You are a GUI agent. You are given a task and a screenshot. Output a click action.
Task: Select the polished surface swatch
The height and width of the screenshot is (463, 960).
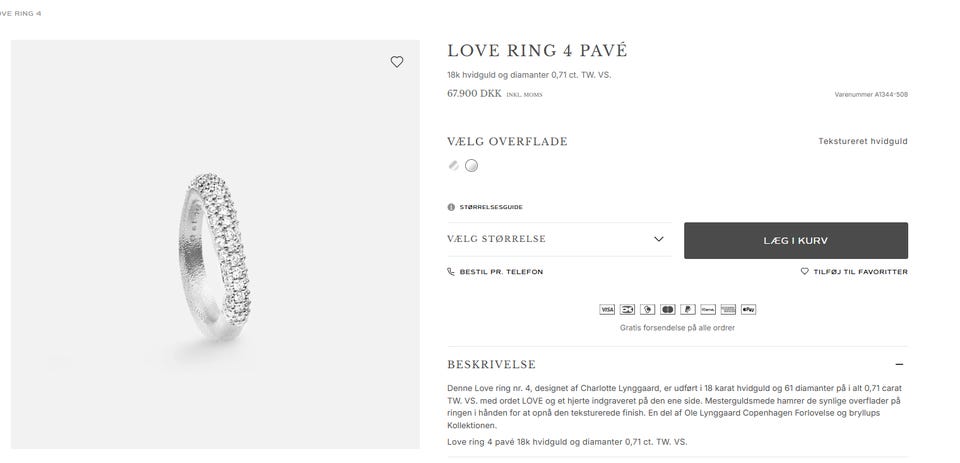tap(454, 165)
